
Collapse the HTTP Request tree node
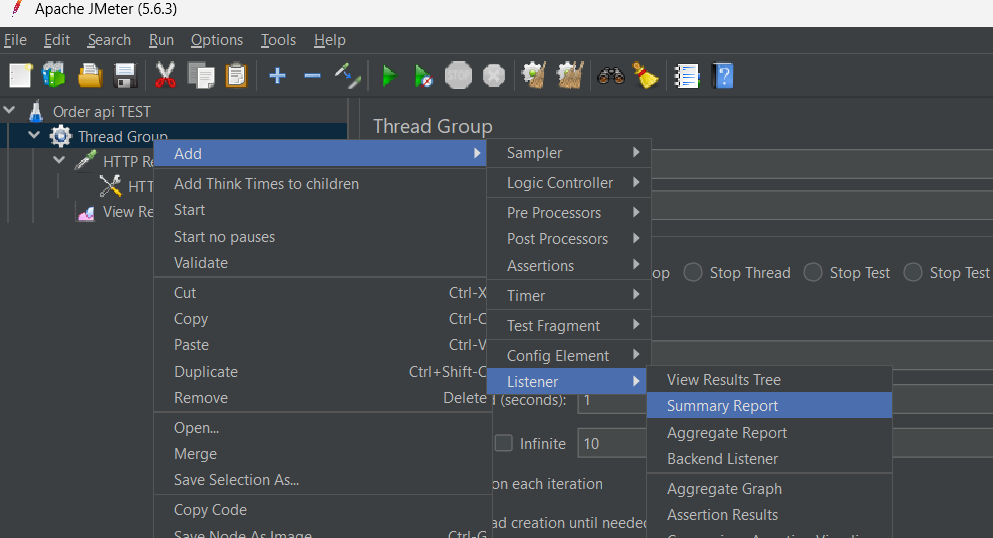click(x=60, y=160)
